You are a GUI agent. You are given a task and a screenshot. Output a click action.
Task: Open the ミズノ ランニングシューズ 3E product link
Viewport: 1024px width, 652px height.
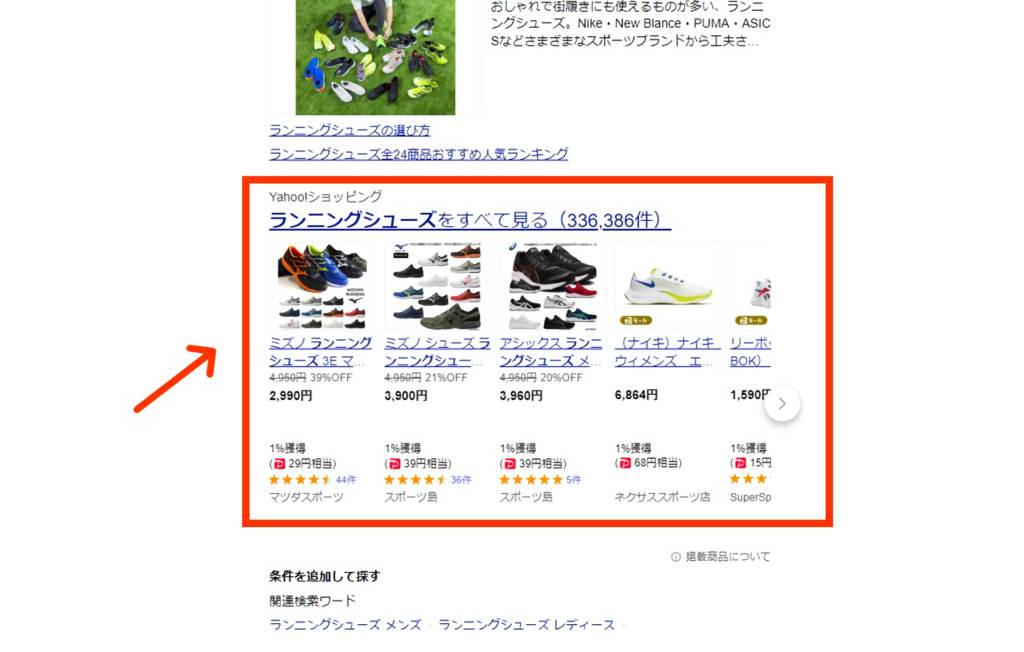pos(321,351)
